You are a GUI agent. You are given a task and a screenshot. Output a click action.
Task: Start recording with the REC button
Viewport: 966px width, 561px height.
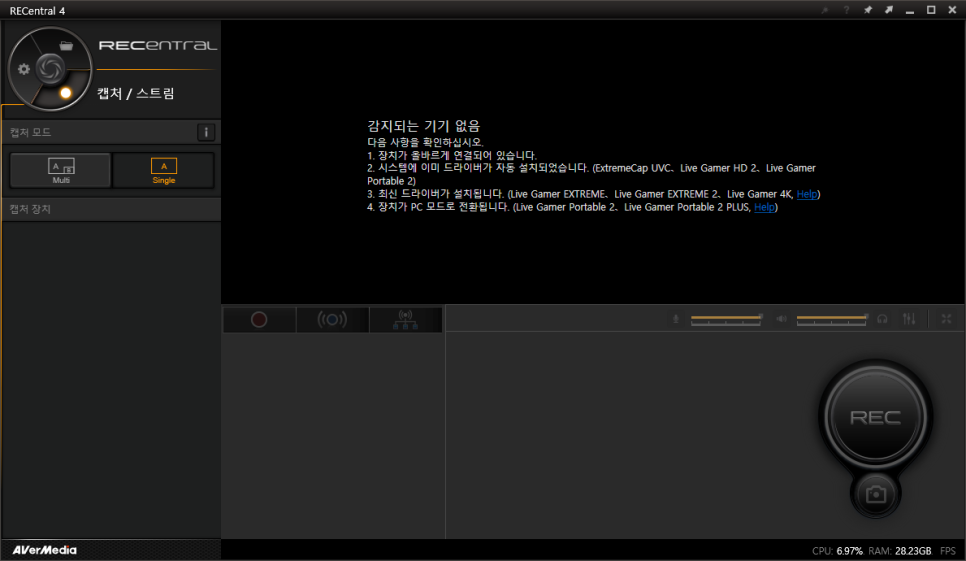875,418
